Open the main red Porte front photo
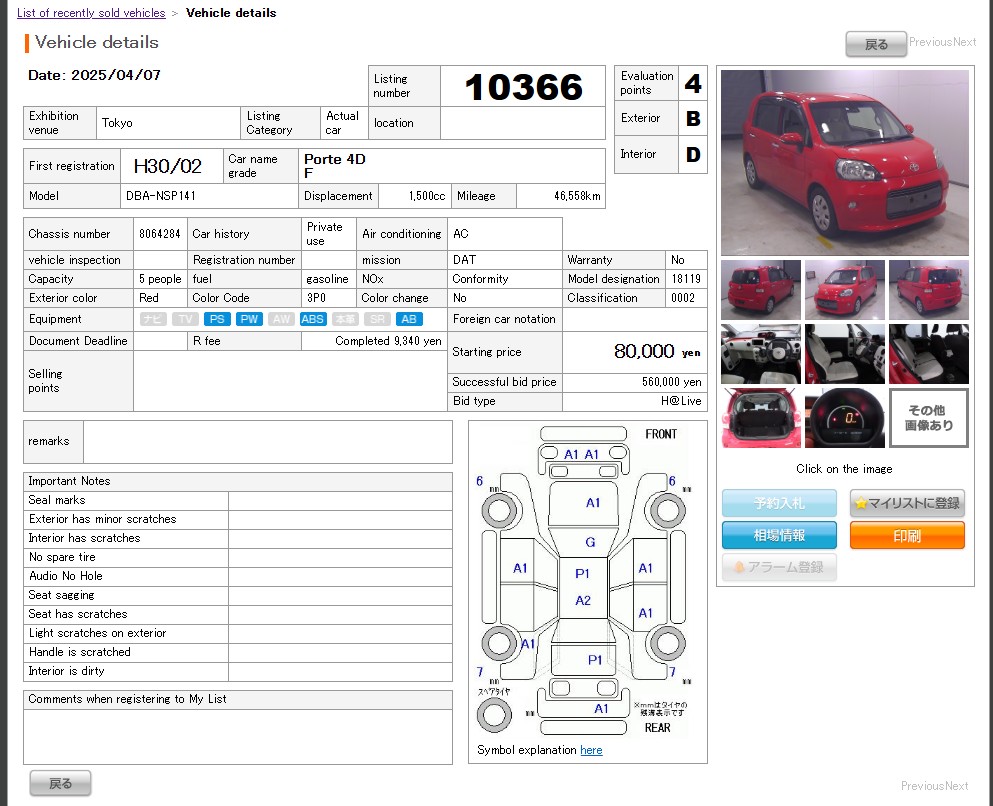The height and width of the screenshot is (806, 993). 844,163
